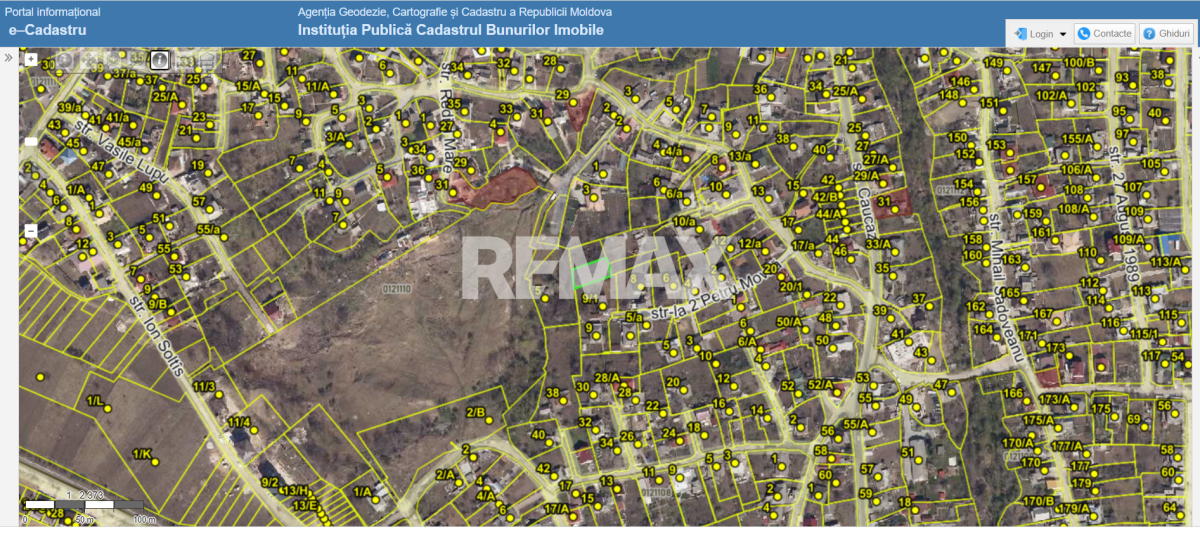Click the question mark Ghiduri icon
The height and width of the screenshot is (534, 1200).
point(1149,34)
